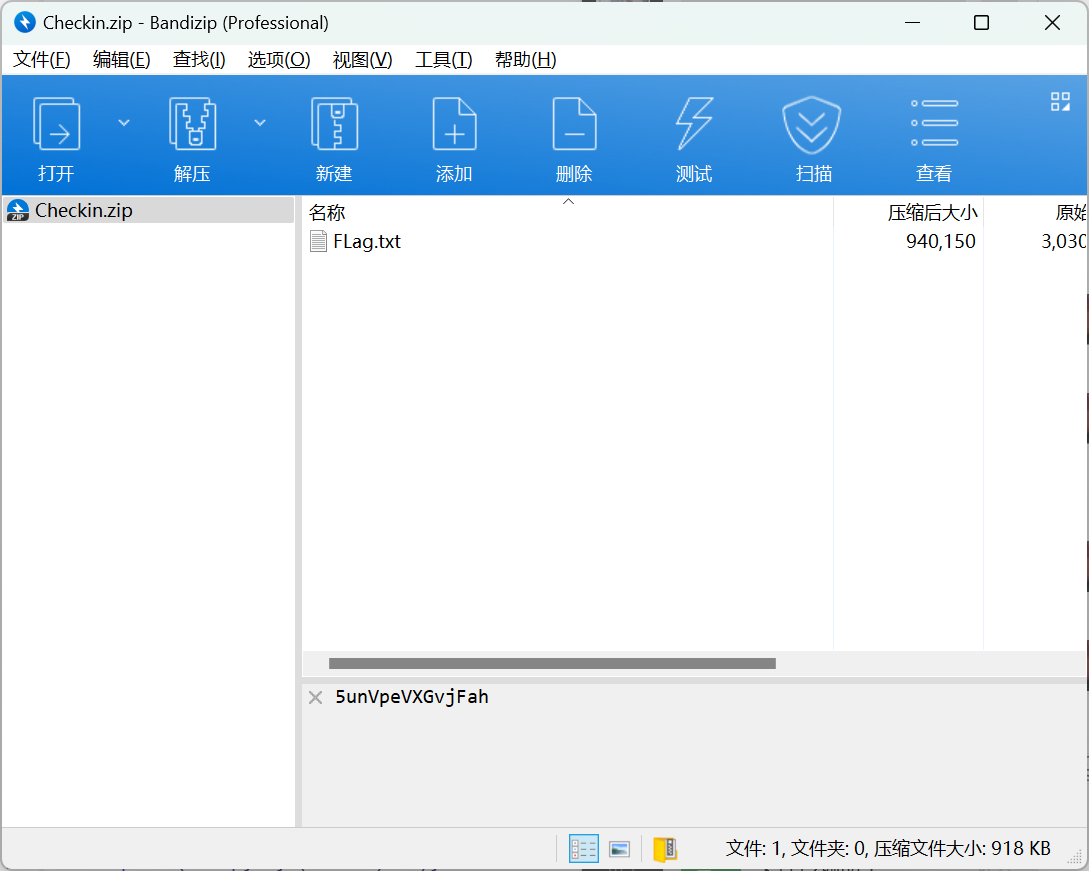The height and width of the screenshot is (871, 1089).
Task: Click the Bandizip title bar logo icon
Action: [x=24, y=22]
